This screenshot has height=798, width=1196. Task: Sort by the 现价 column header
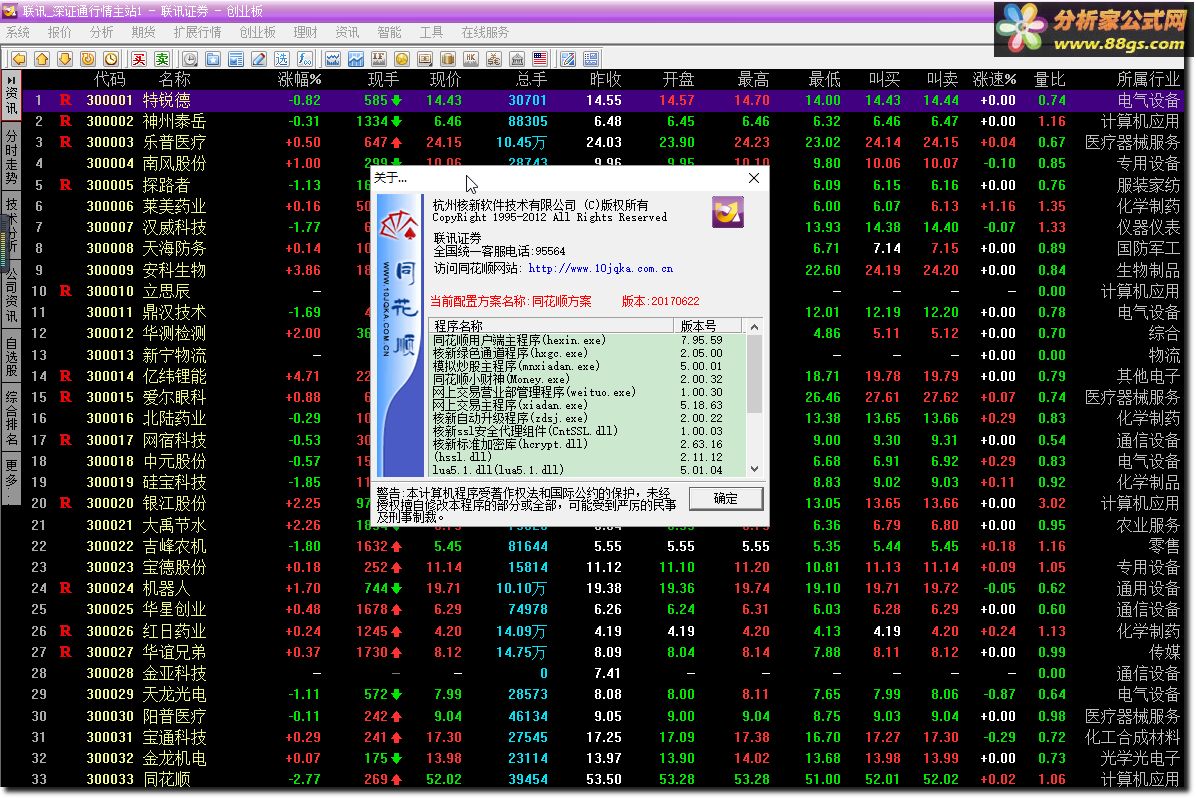point(445,79)
